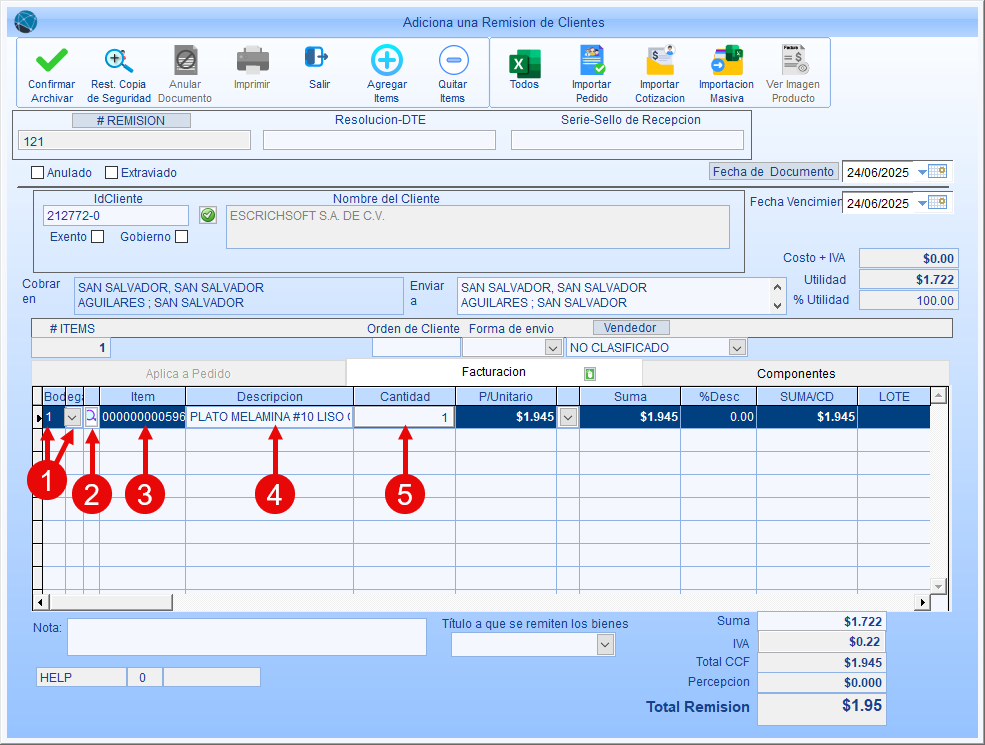The image size is (985, 745).
Task: Open Importar Pedido tool
Action: tap(591, 62)
